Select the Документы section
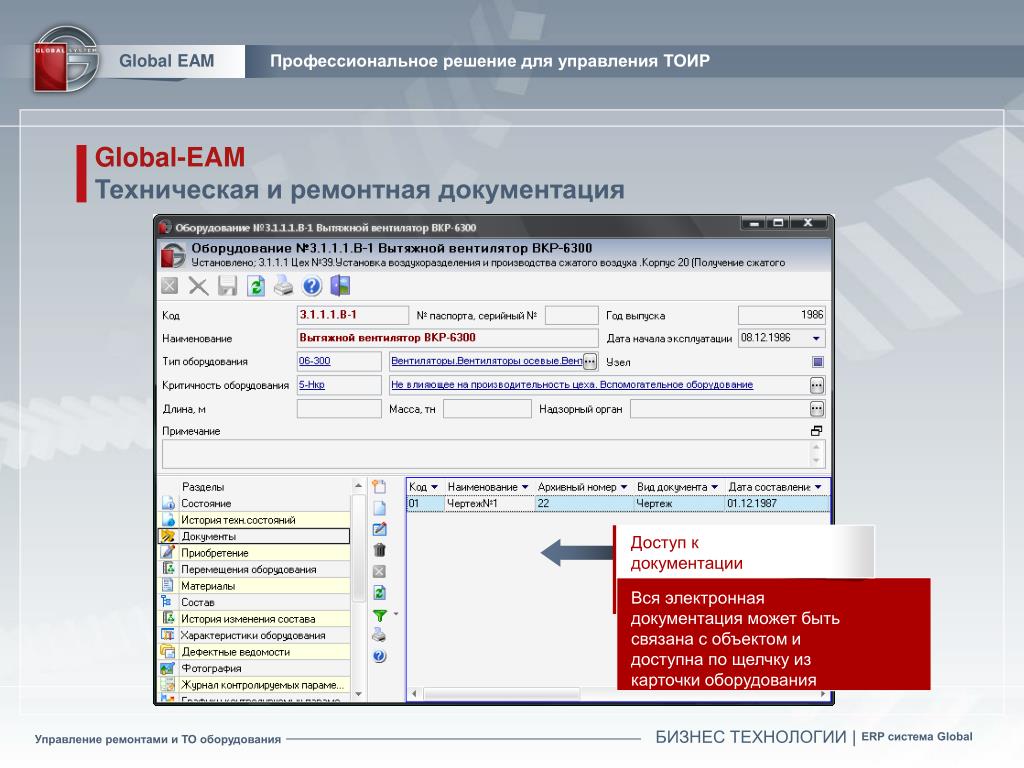The height and width of the screenshot is (768, 1024). click(x=255, y=536)
